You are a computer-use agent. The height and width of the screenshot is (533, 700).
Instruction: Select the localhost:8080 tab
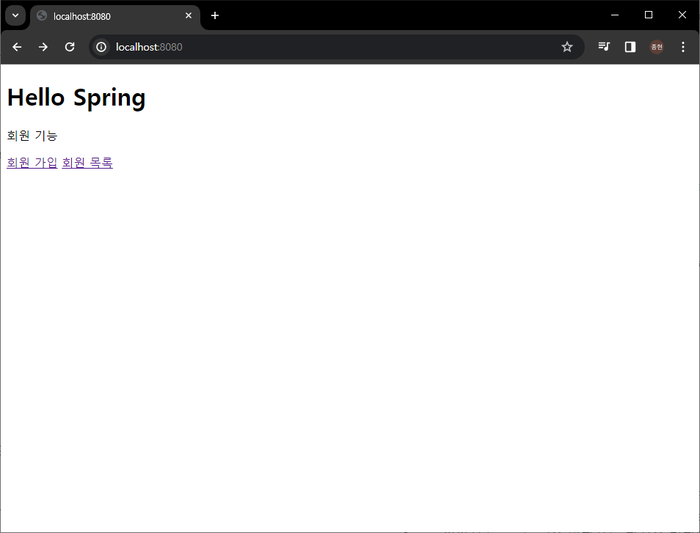coord(115,17)
